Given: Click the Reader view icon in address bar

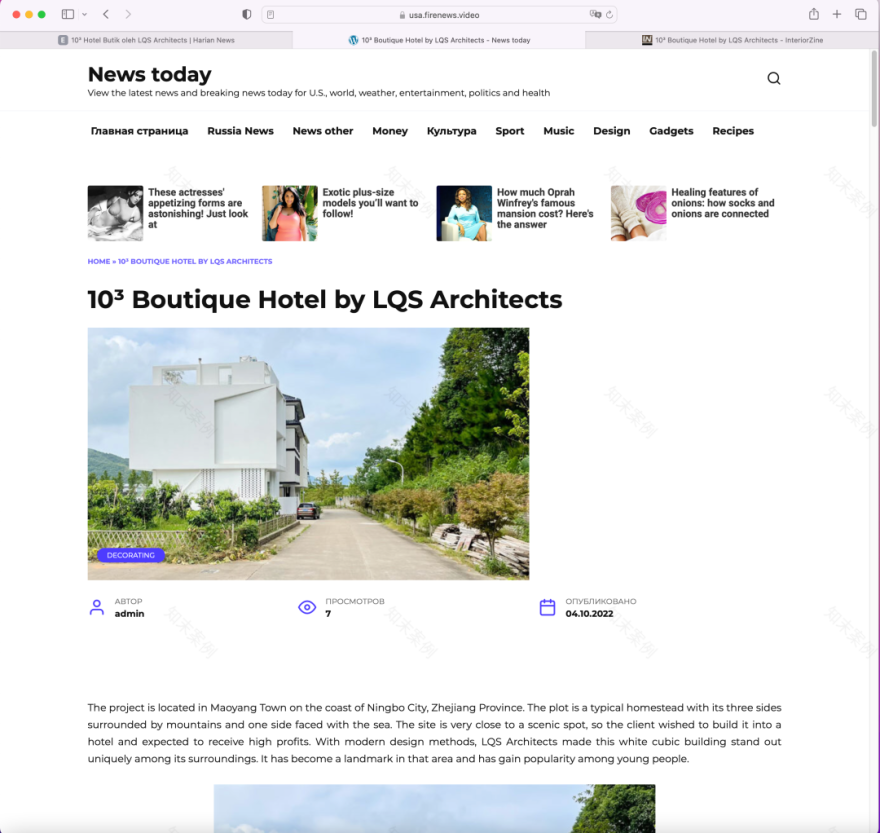Looking at the screenshot, I should [271, 15].
